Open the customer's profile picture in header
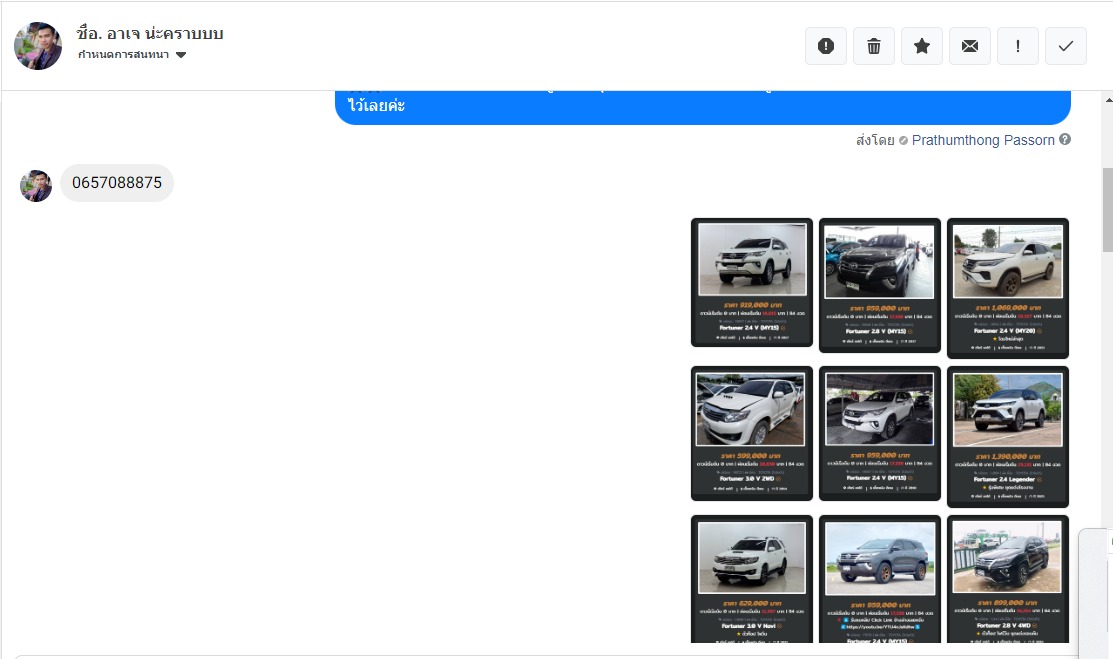The width and height of the screenshot is (1113, 659). (x=38, y=46)
